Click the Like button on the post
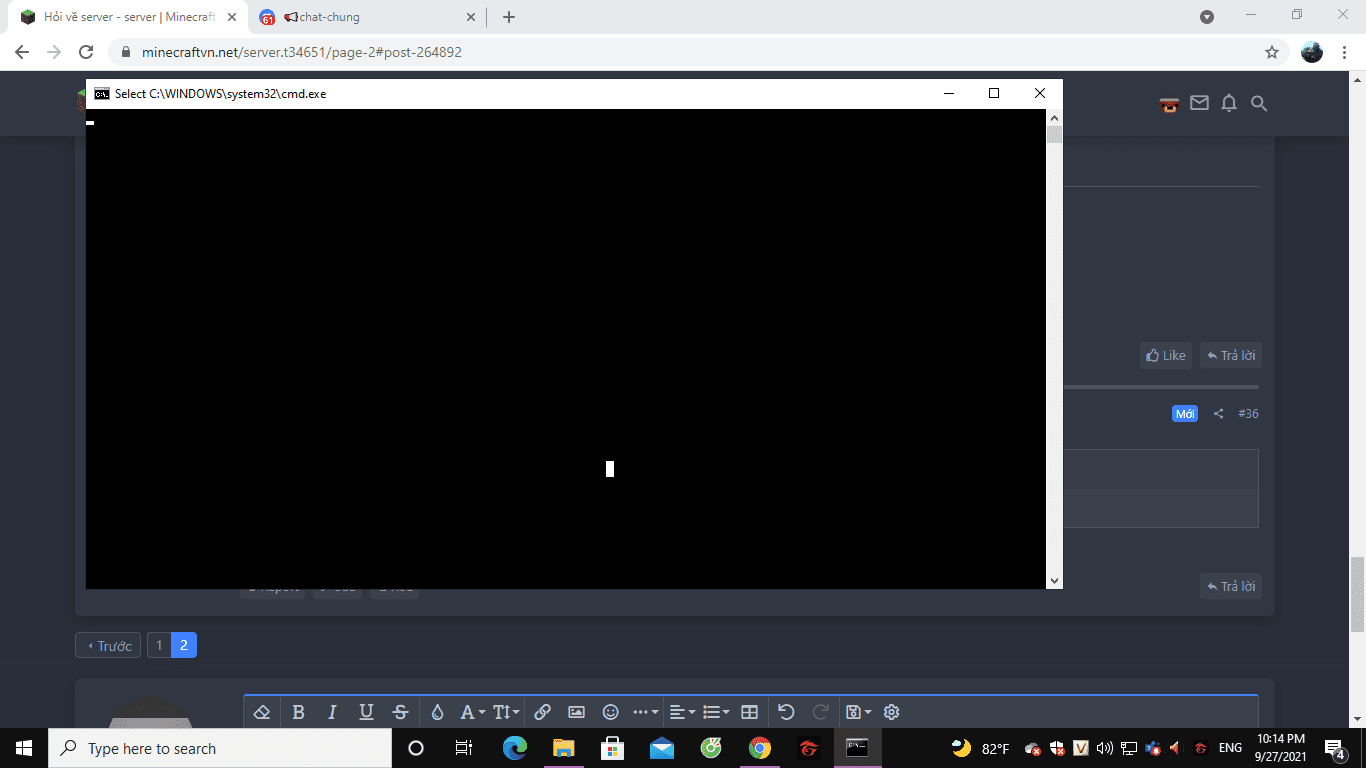1366x768 pixels. pyautogui.click(x=1166, y=355)
